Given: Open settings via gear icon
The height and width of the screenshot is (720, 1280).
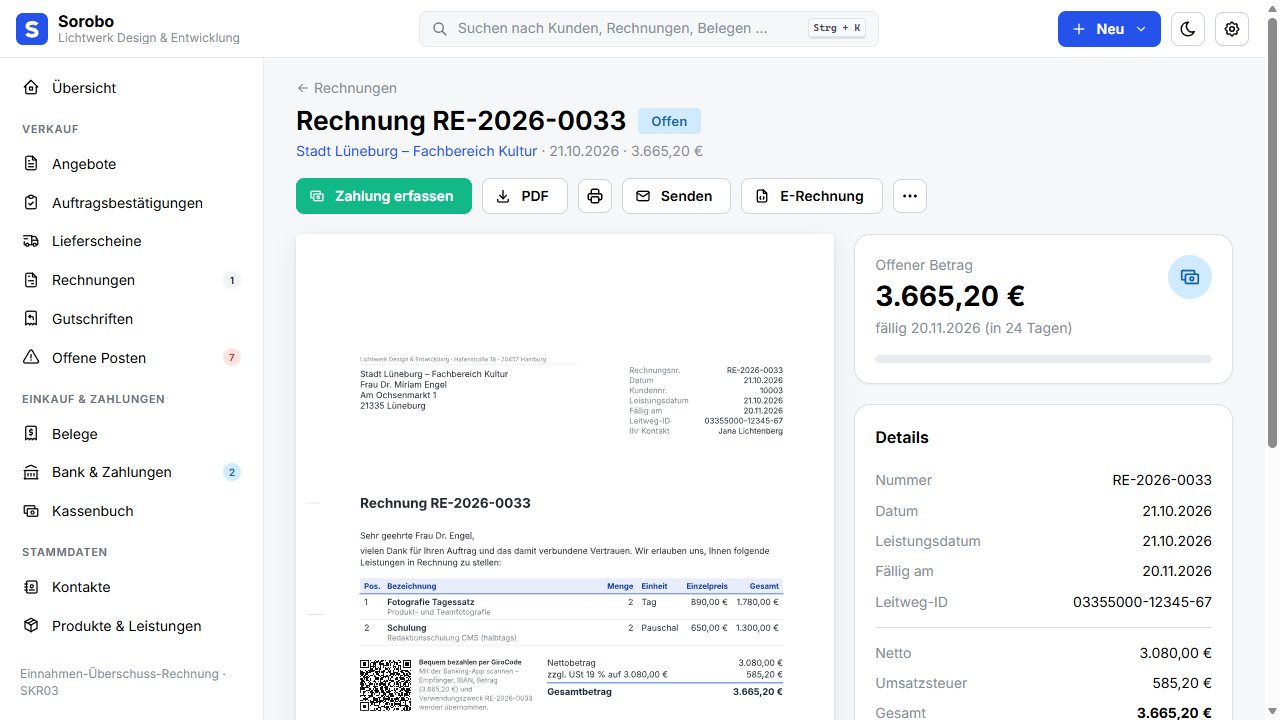Looking at the screenshot, I should click(x=1232, y=29).
